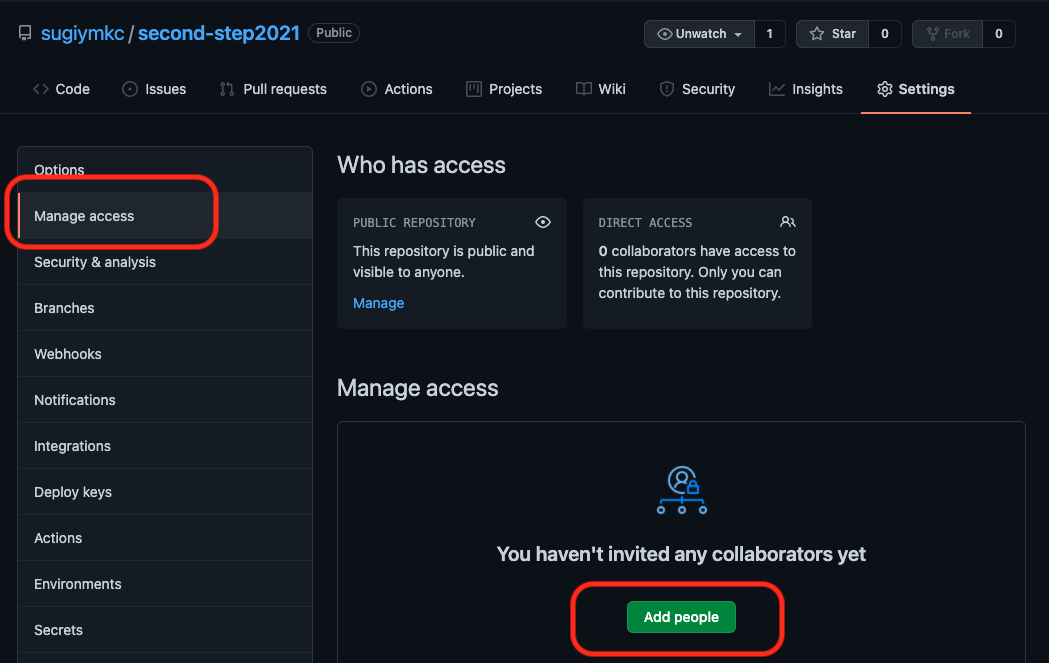1049x663 pixels.
Task: View the Insights tab
Action: [806, 89]
